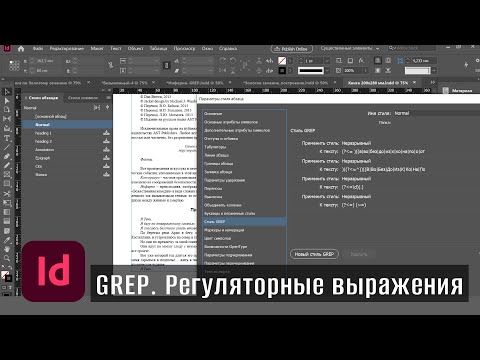Select the Page tool
480x360 pixels.
click(7, 110)
